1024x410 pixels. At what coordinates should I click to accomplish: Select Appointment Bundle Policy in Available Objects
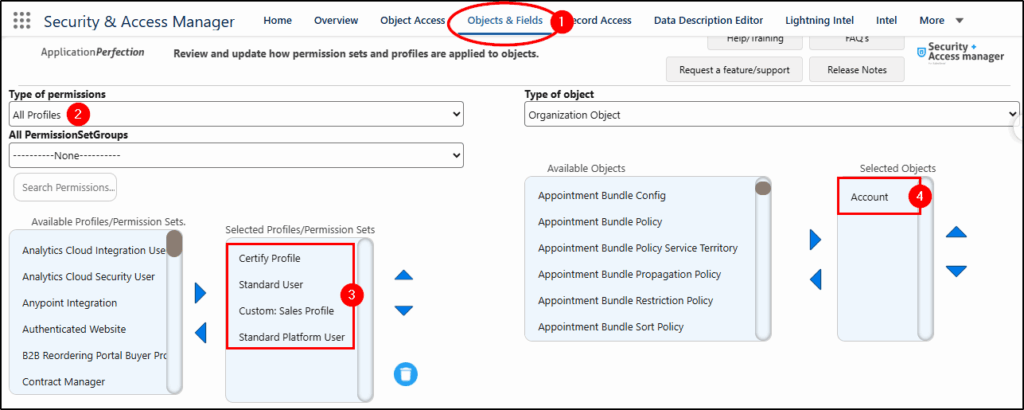(x=600, y=221)
